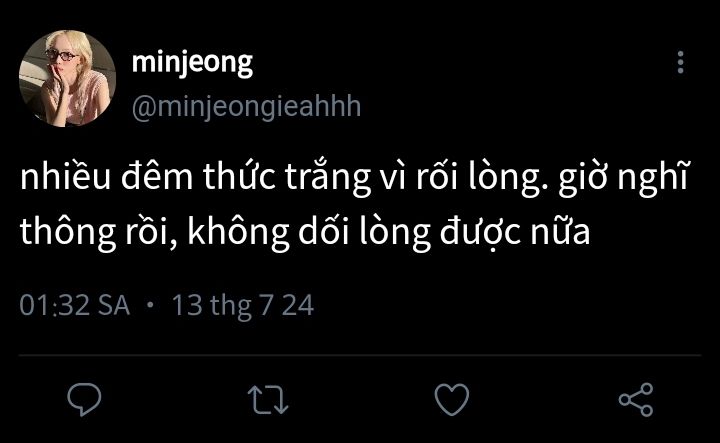Open the three-dot more options menu
This screenshot has width=720, height=443.
[x=681, y=64]
